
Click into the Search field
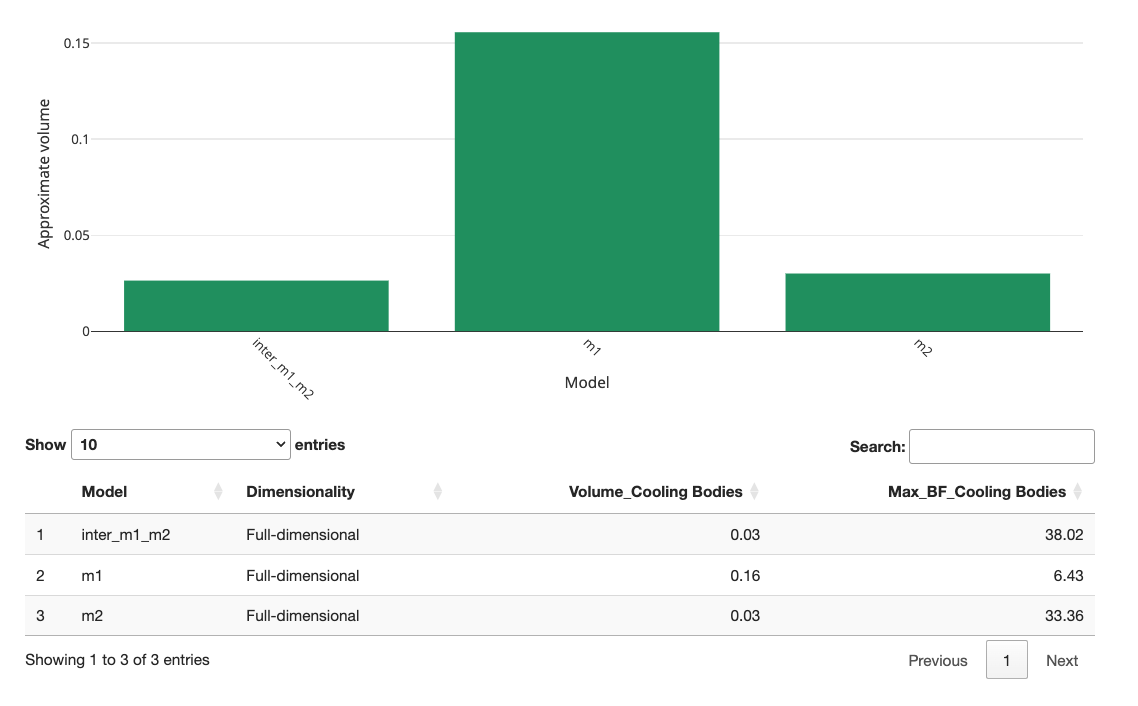click(x=1001, y=446)
